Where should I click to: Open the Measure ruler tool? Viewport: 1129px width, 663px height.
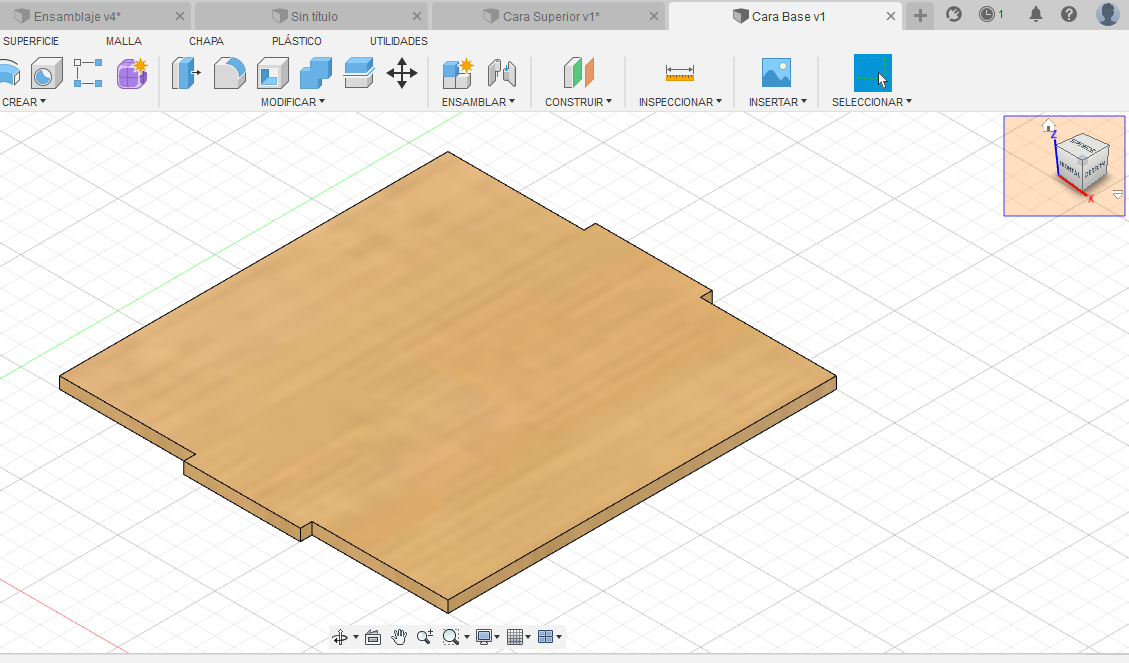[680, 73]
